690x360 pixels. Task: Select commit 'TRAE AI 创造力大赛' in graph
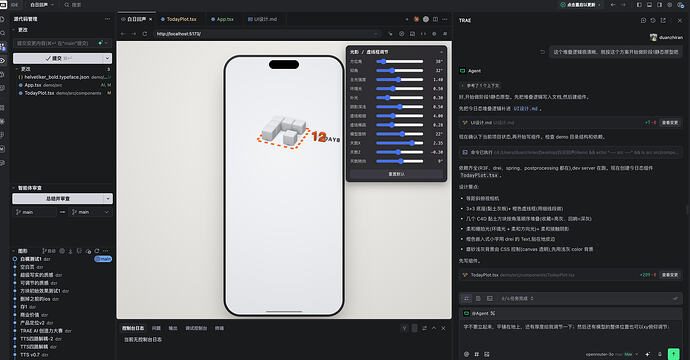point(45,331)
